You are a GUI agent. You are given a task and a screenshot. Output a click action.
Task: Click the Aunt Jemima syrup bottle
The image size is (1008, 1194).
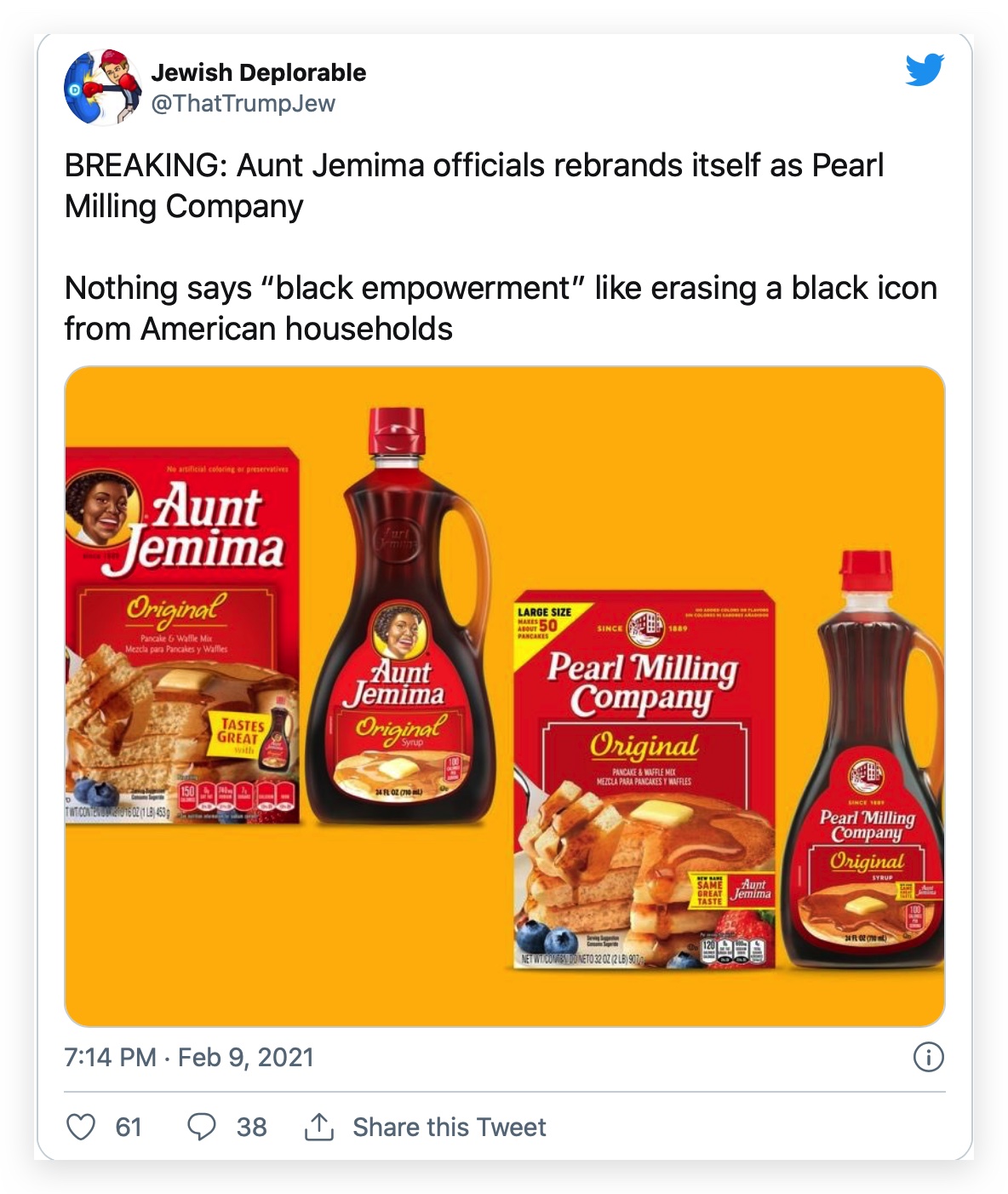(401, 615)
